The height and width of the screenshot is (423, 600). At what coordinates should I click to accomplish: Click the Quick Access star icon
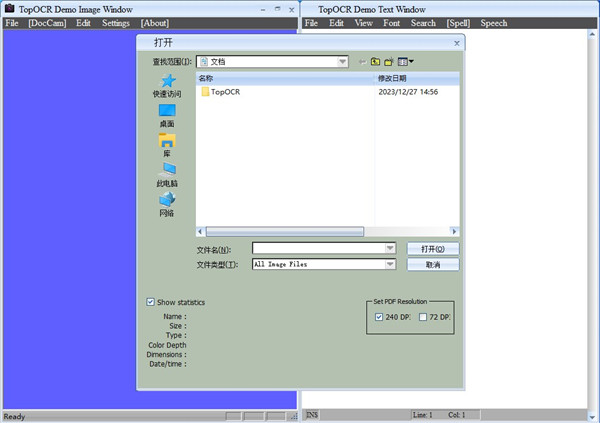click(x=168, y=81)
